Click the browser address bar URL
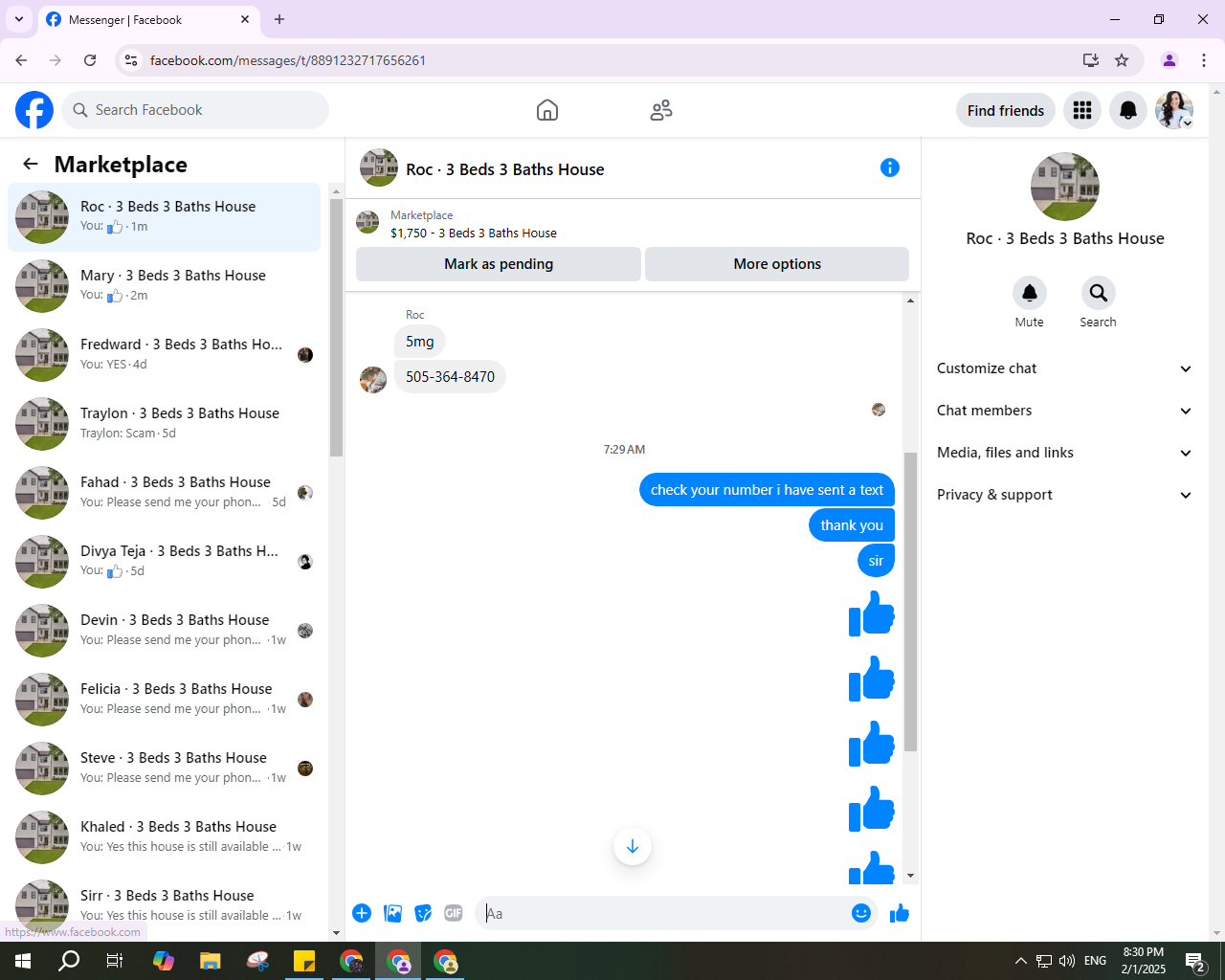1225x980 pixels. coord(288,60)
